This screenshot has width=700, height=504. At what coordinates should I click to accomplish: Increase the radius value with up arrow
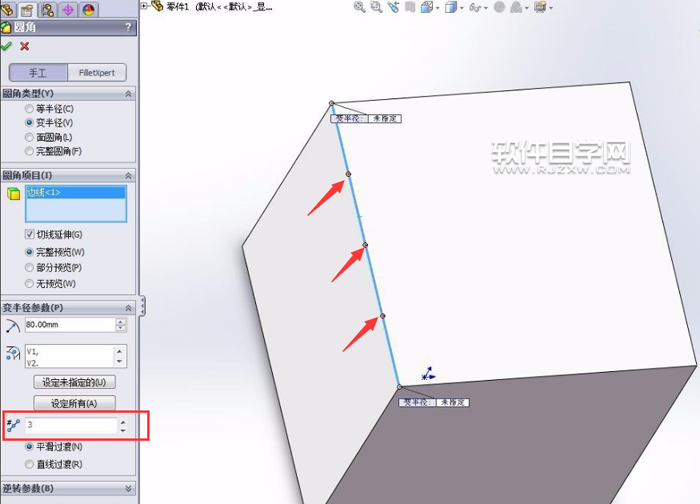click(121, 321)
